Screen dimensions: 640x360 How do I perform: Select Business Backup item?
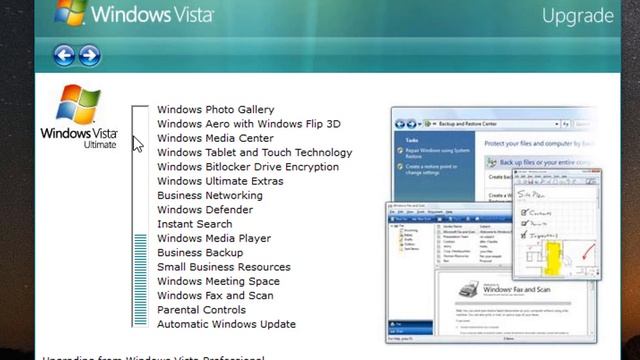[x=200, y=253]
